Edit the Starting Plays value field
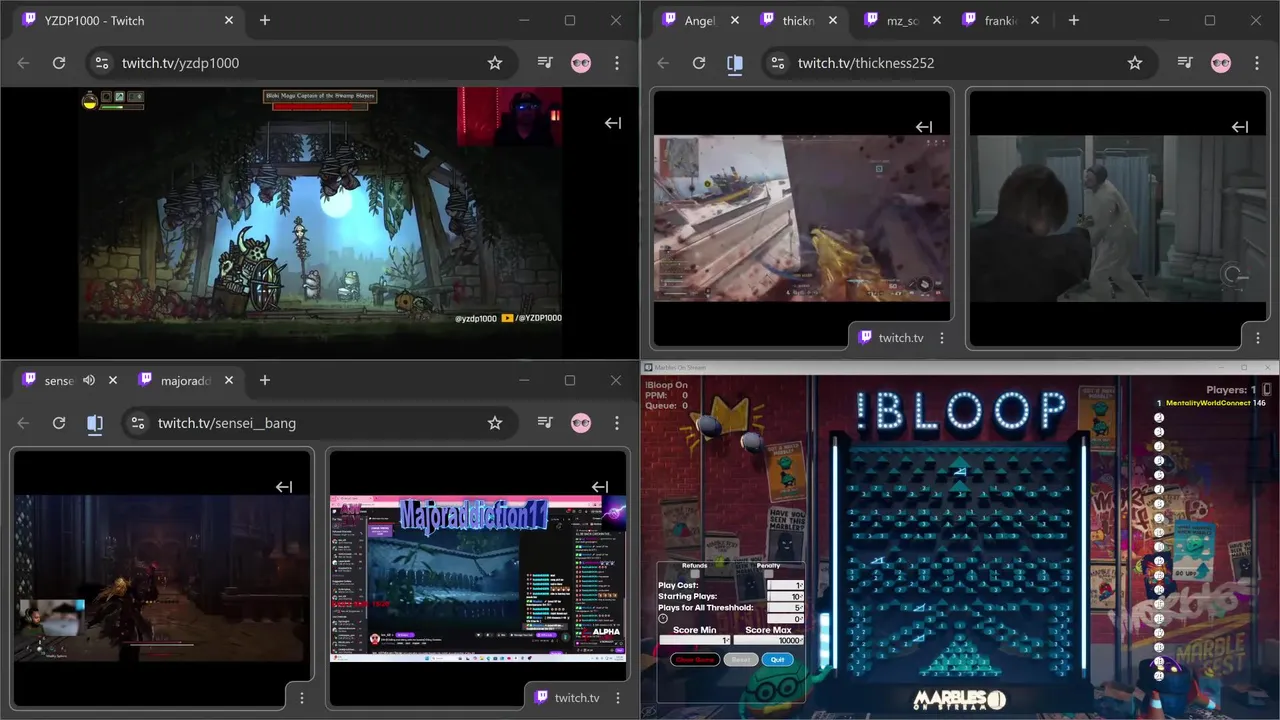1280x720 pixels. tap(785, 596)
